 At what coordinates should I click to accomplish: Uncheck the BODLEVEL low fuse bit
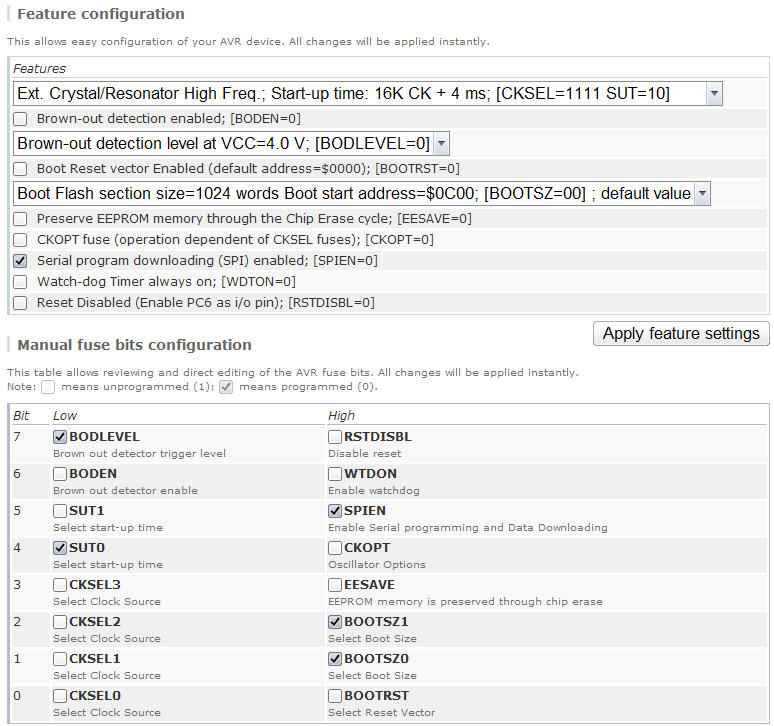pyautogui.click(x=60, y=437)
